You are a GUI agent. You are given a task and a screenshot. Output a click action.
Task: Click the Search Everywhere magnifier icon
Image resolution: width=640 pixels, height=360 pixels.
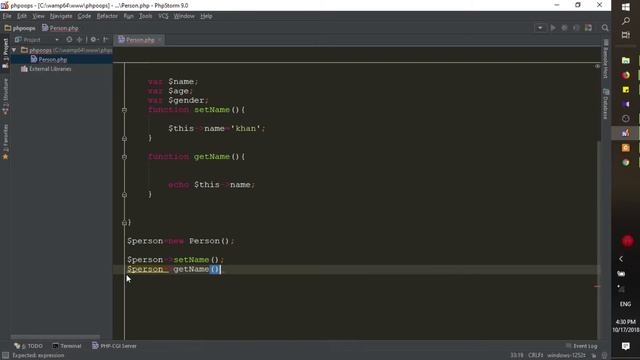(605, 28)
